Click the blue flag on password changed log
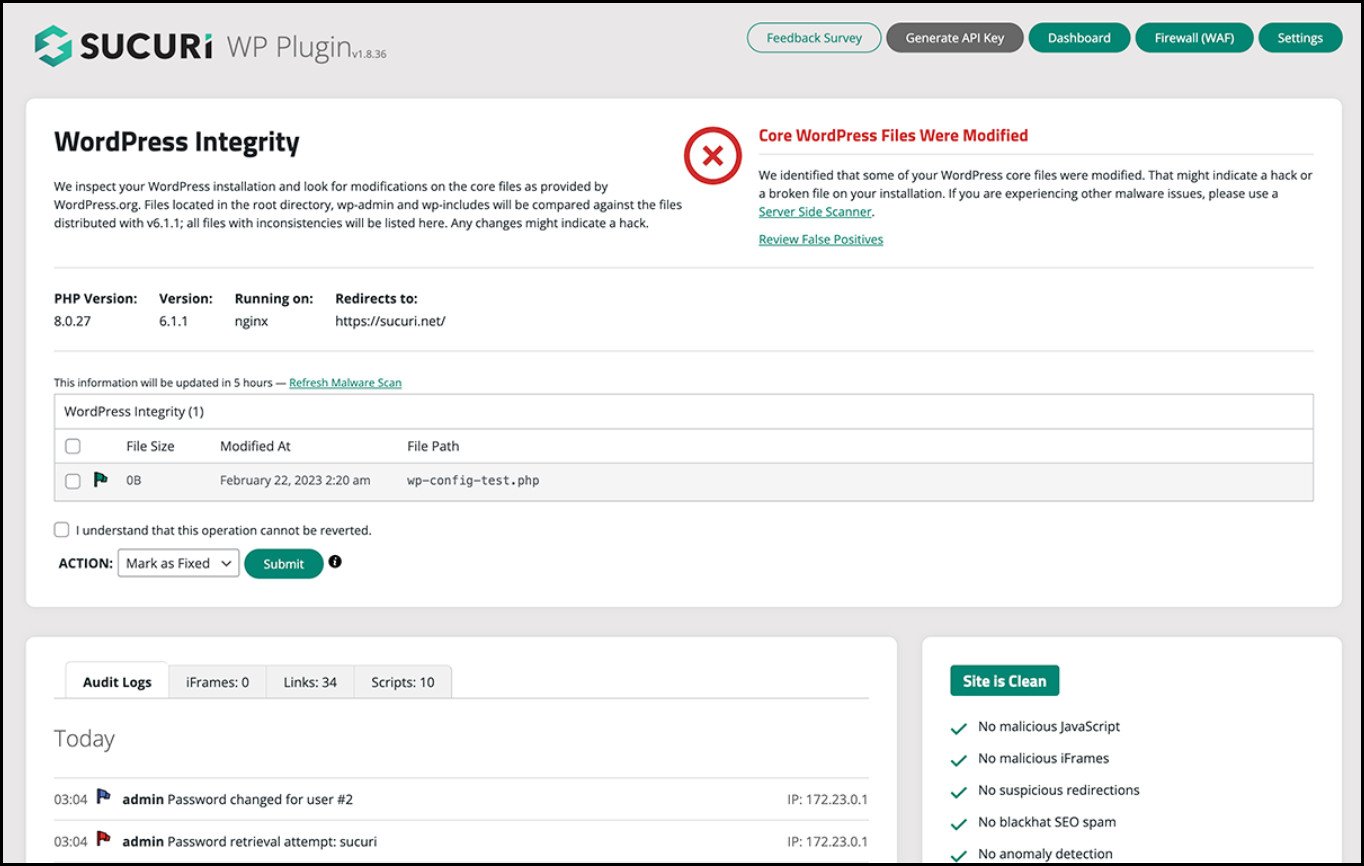The image size is (1364, 866). click(x=103, y=798)
